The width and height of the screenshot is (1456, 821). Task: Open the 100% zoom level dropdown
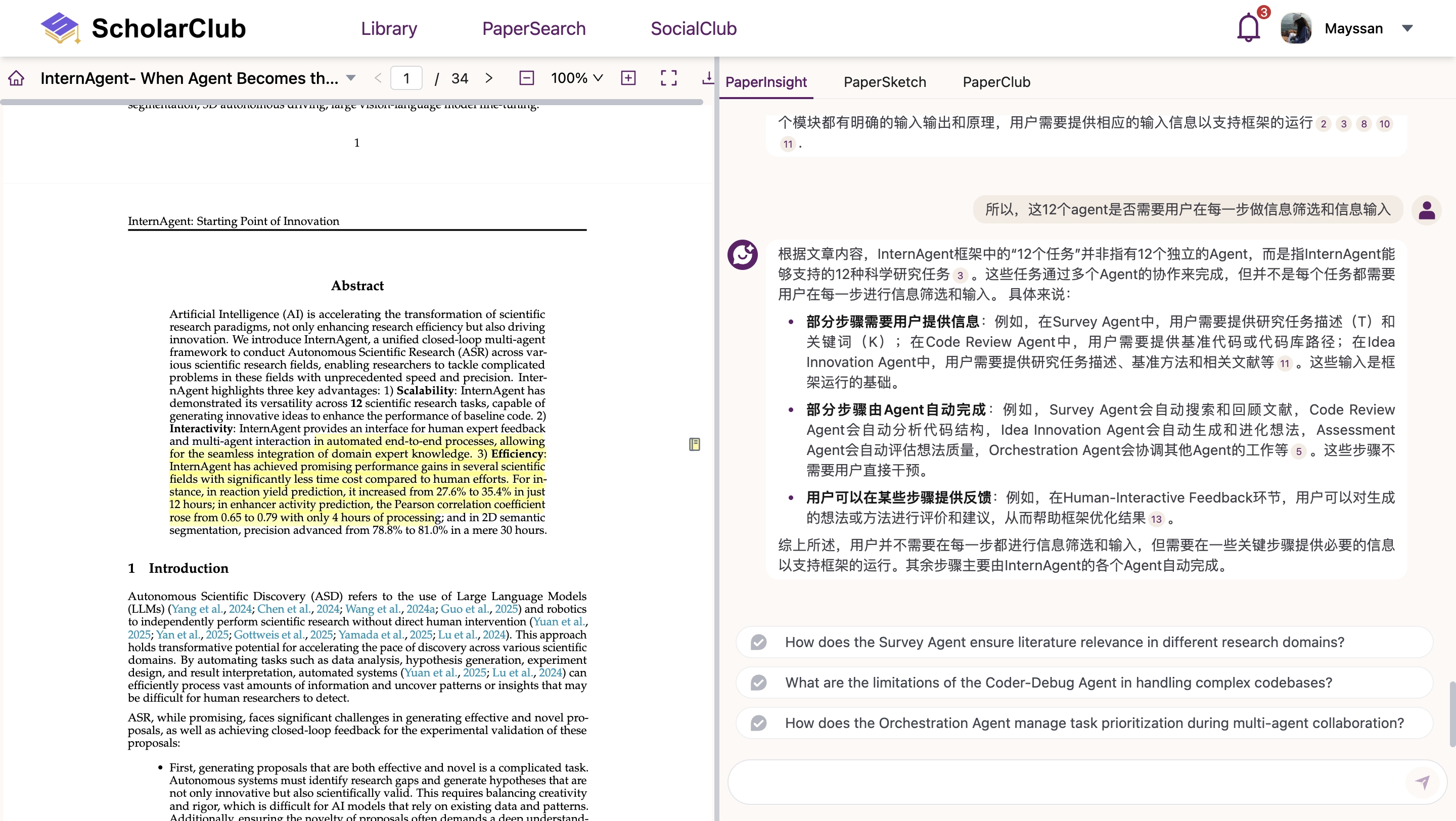coord(576,78)
